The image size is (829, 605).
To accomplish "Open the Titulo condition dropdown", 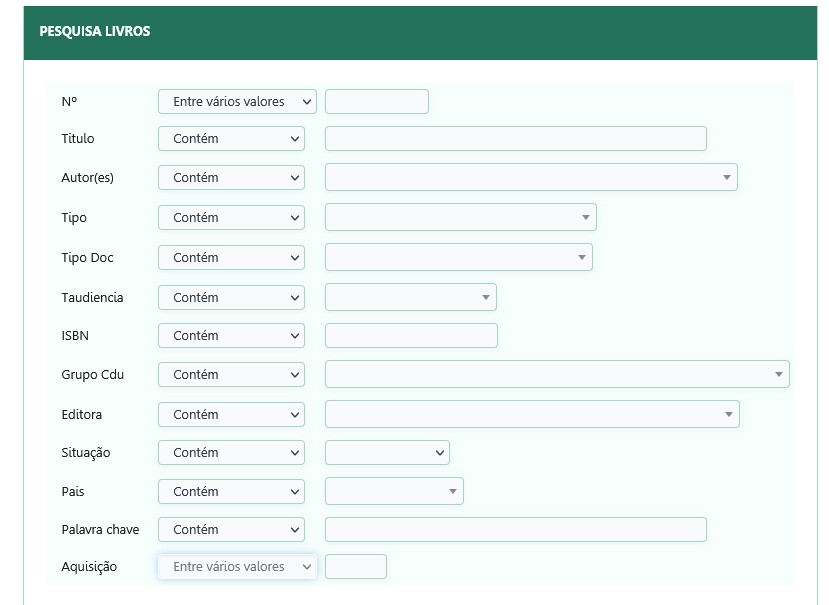I will [x=231, y=139].
